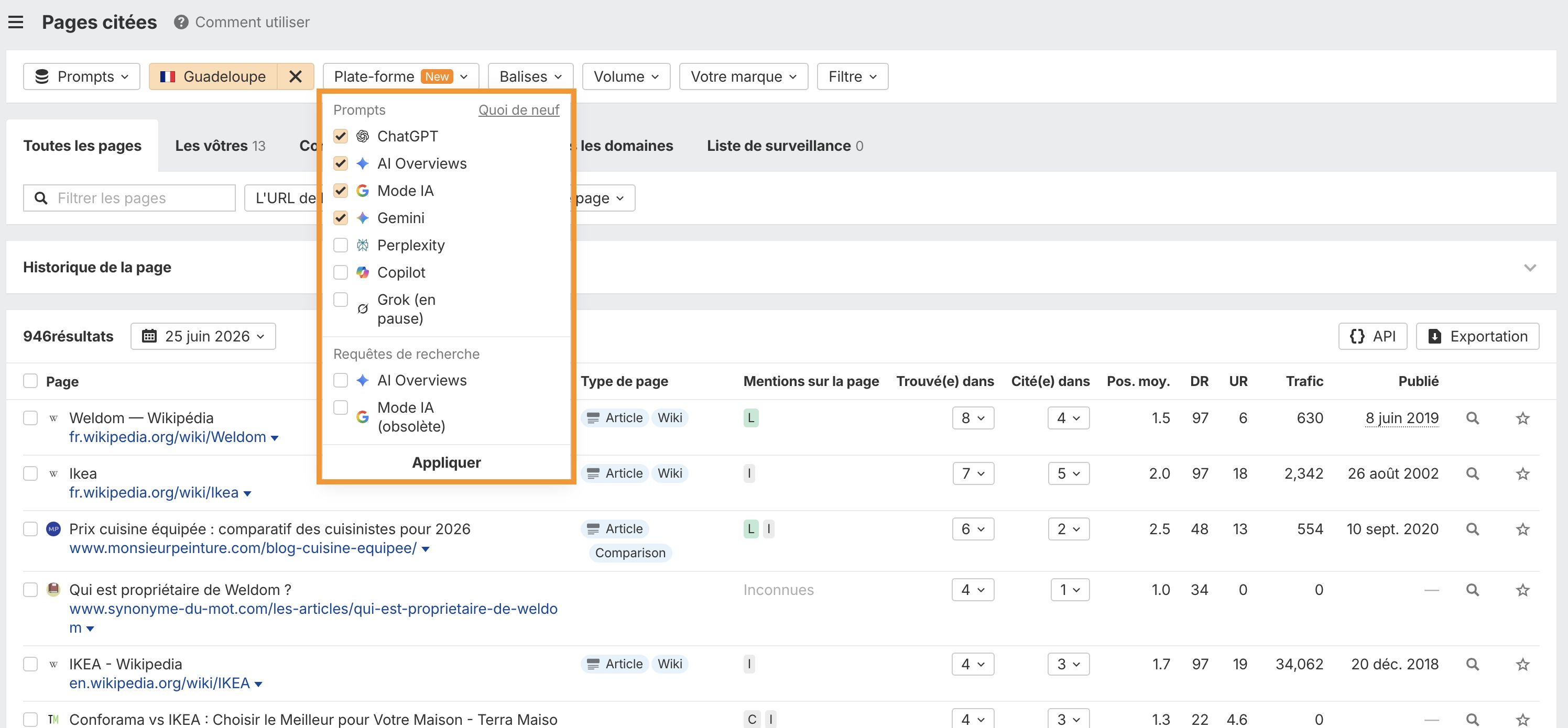Open the en.wikipedia.org/wiki/IKEA link
Screen dimensions: 1568x728
point(159,683)
